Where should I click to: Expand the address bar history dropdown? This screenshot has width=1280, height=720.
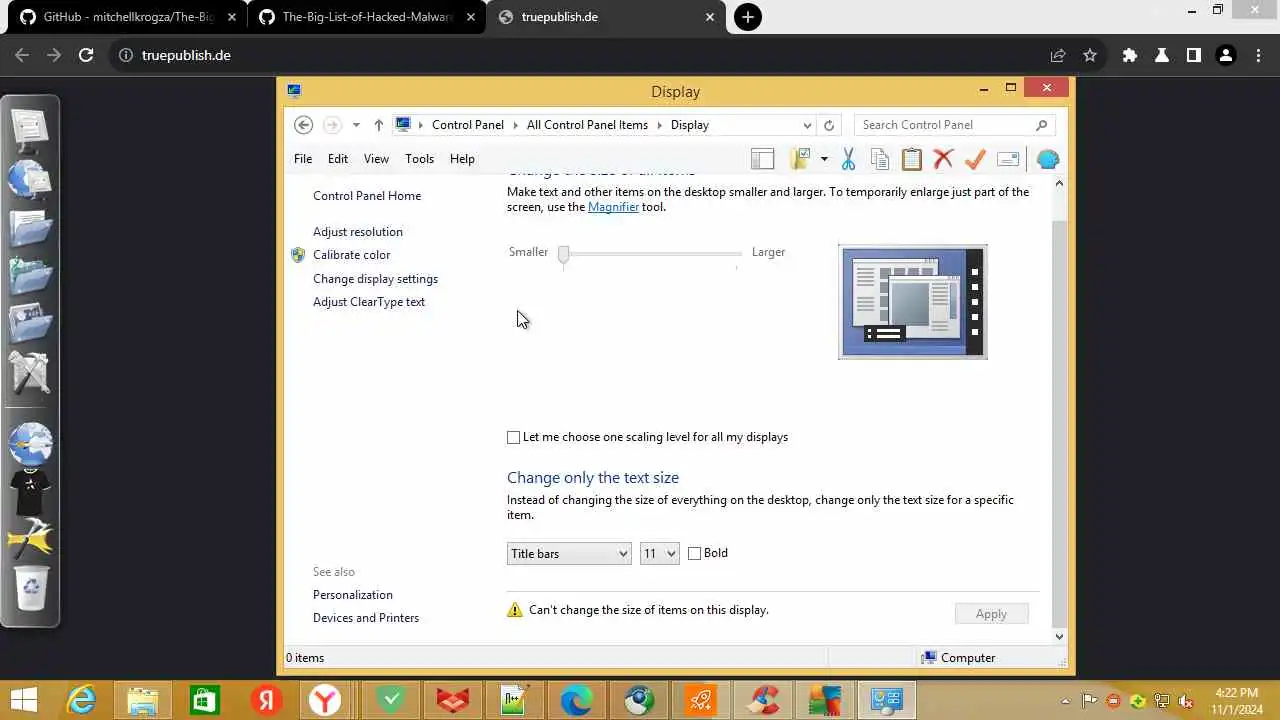807,125
